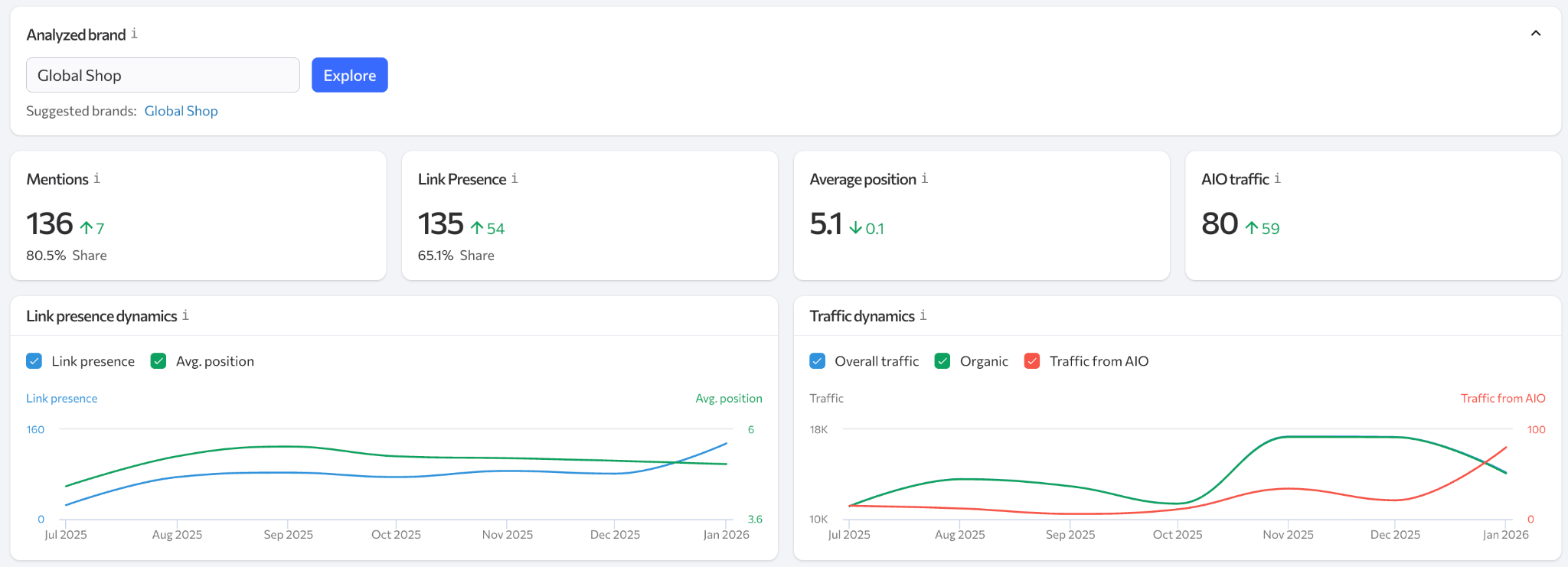Disable the Overall traffic checkbox

pos(818,361)
